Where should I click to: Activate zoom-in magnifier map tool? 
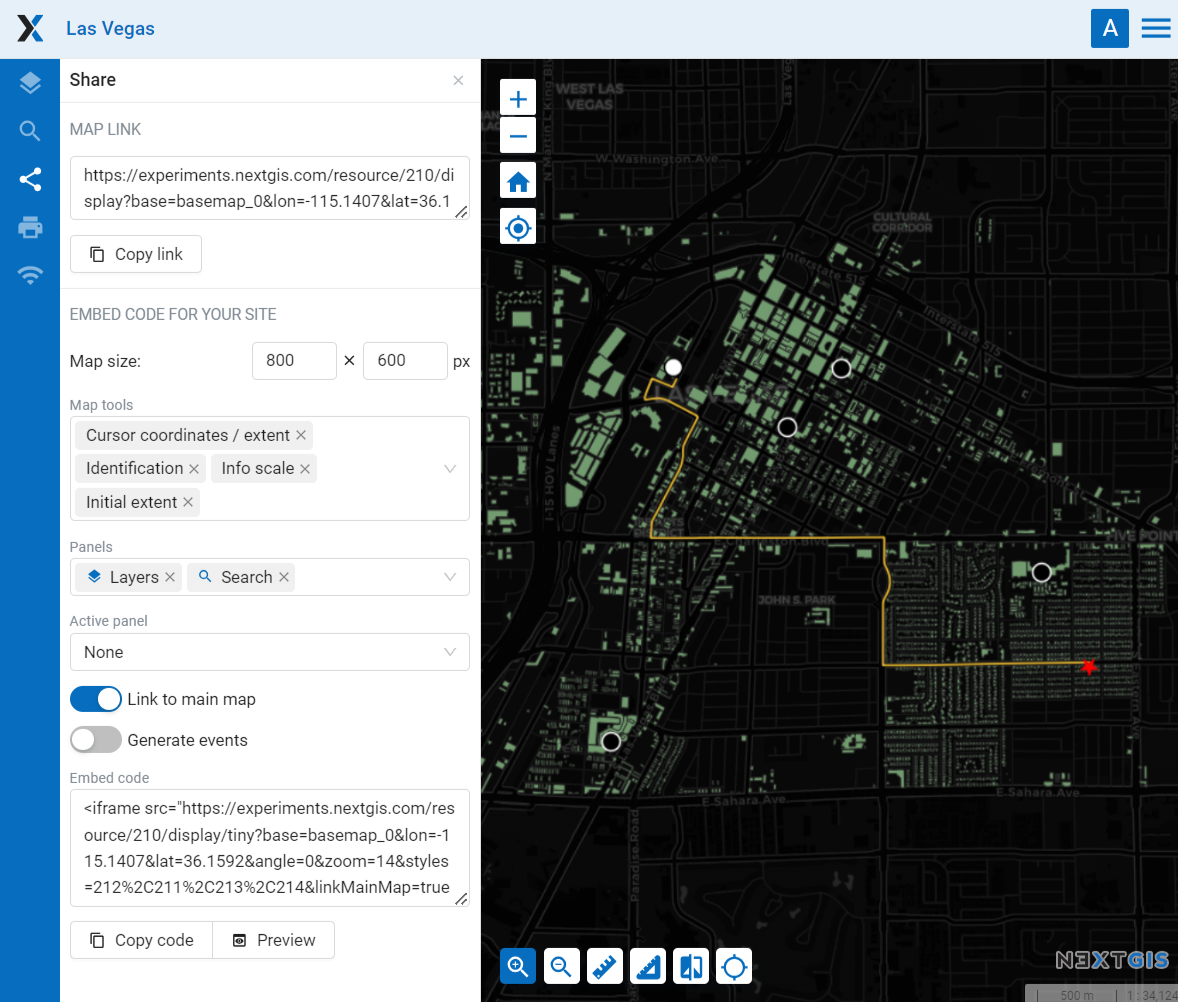[518, 966]
